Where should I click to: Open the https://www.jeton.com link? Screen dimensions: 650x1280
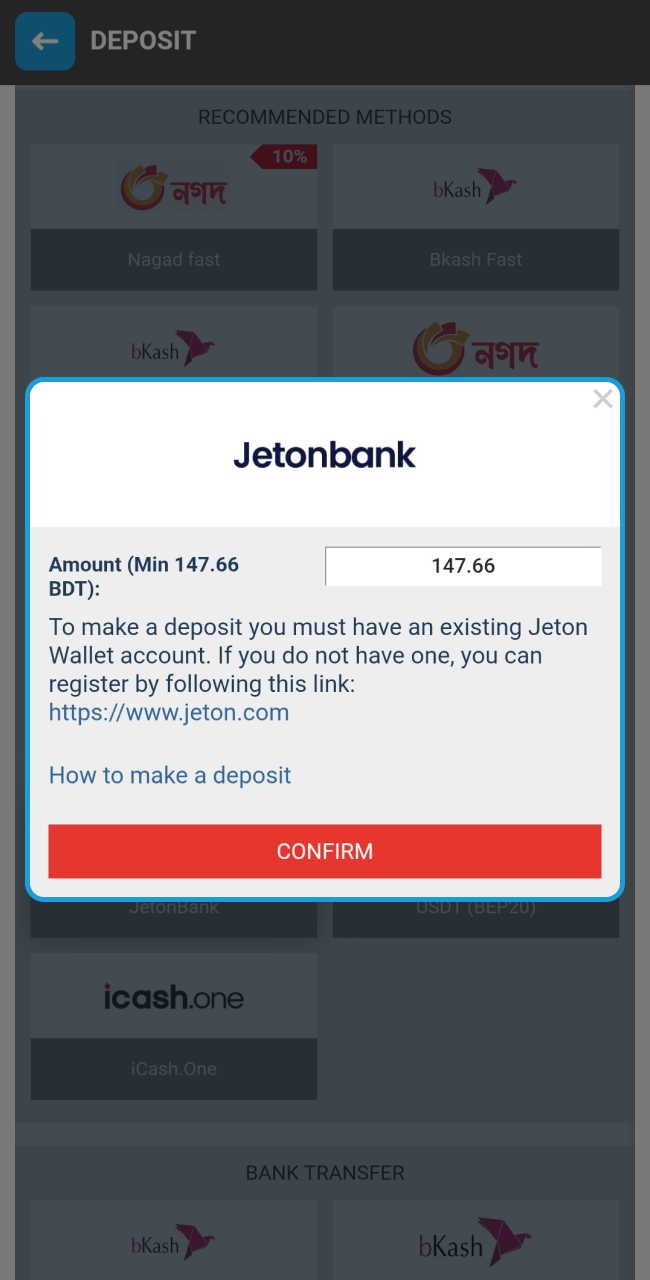click(169, 713)
